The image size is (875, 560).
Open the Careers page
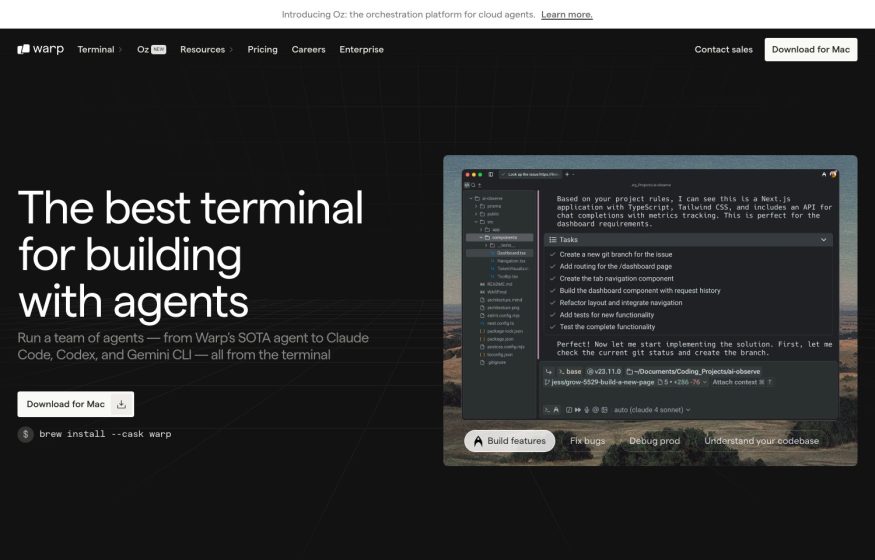point(308,50)
